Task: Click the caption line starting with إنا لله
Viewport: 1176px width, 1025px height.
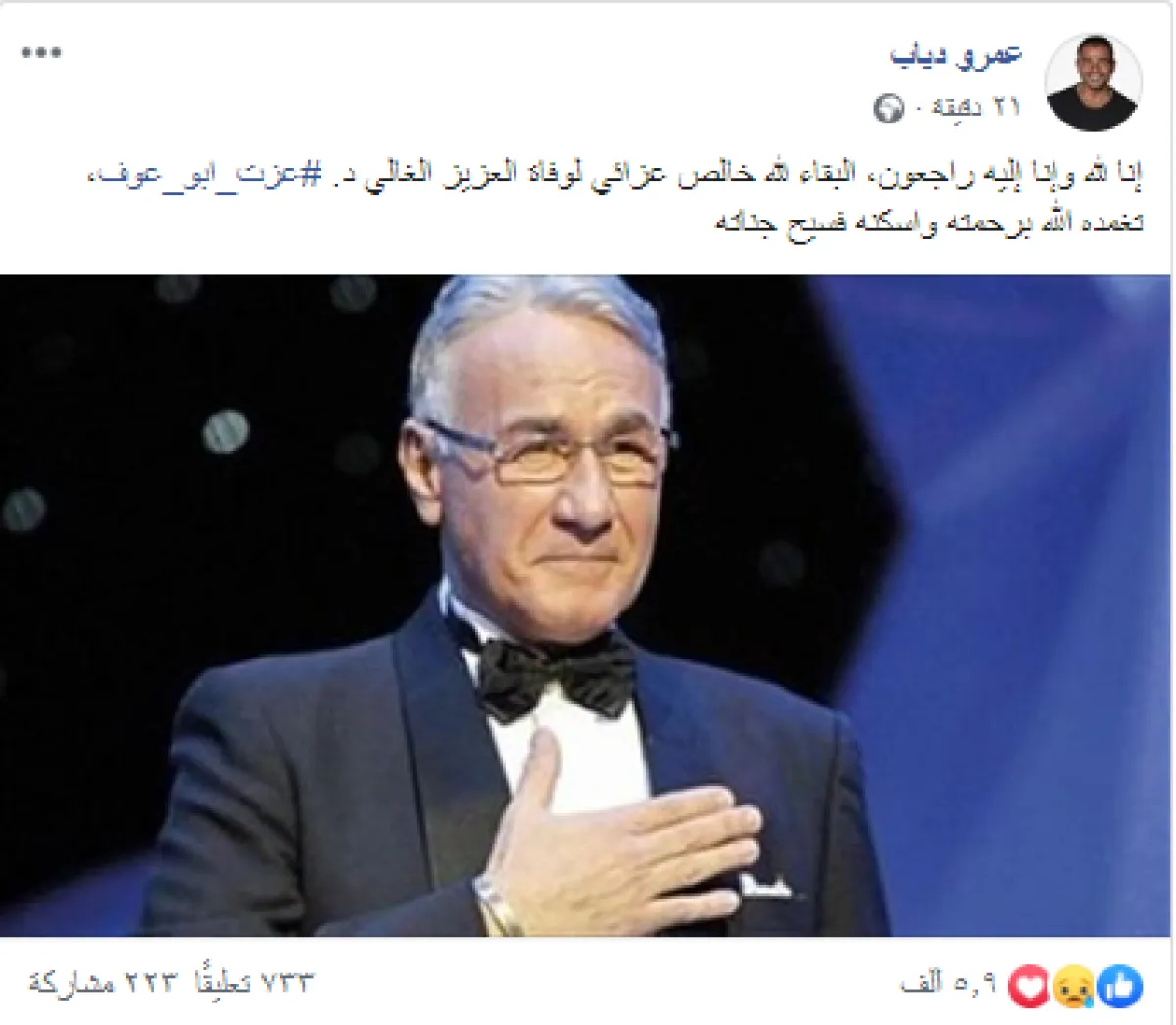Action: (612, 177)
